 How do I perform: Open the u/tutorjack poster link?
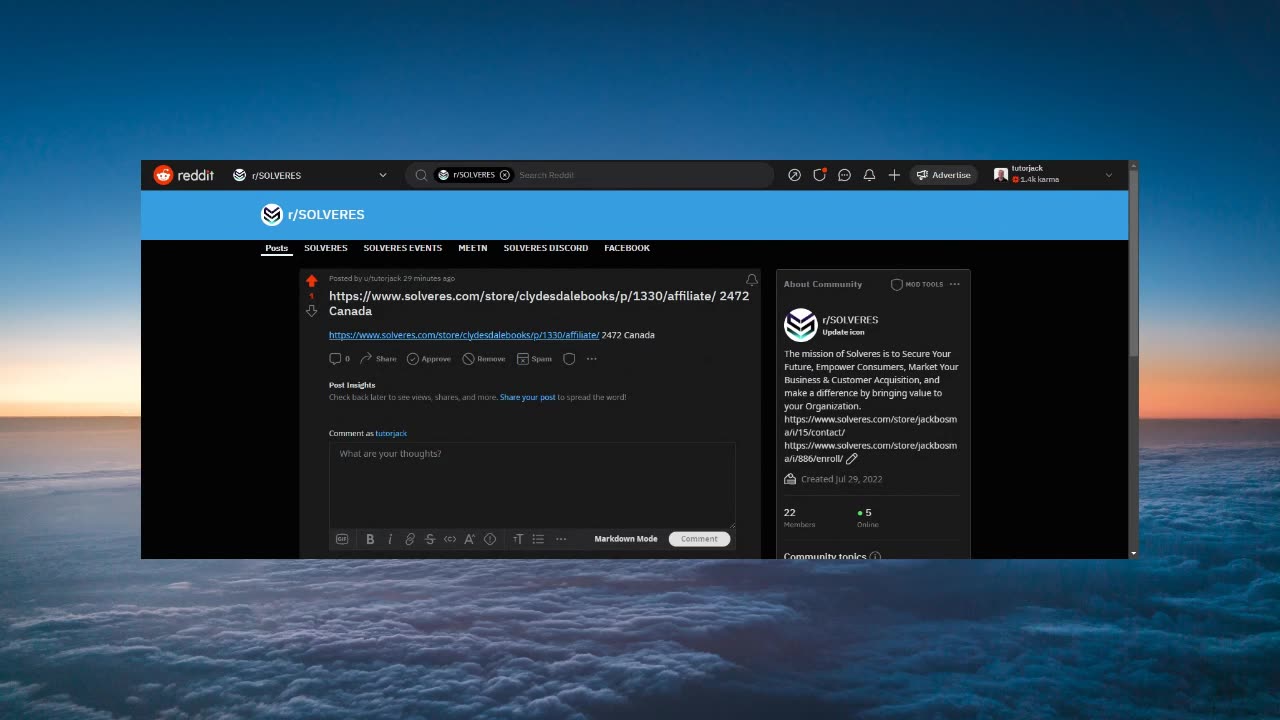382,278
